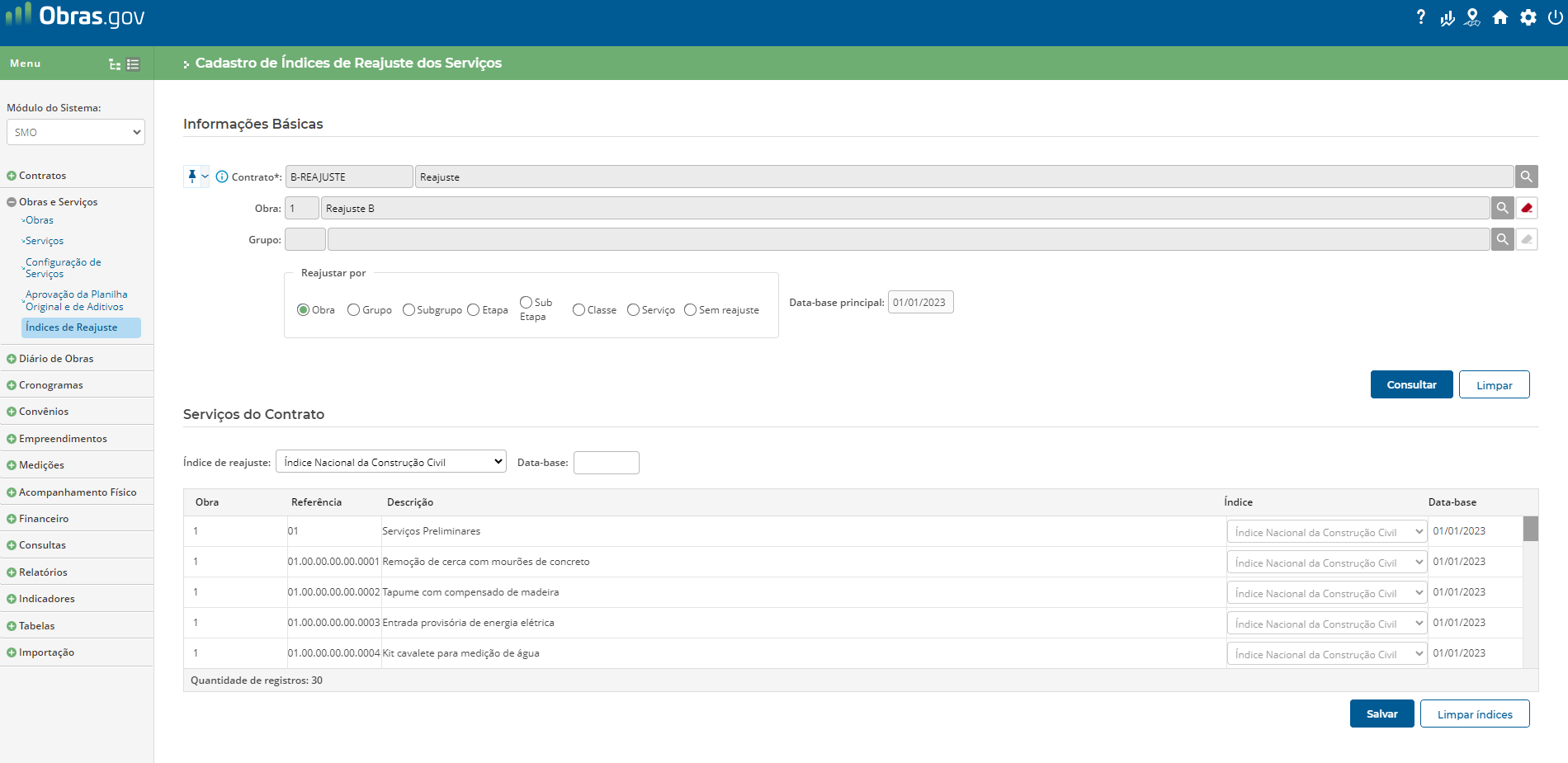The width and height of the screenshot is (1568, 763).
Task: Click the help question mark icon
Action: (x=1420, y=17)
